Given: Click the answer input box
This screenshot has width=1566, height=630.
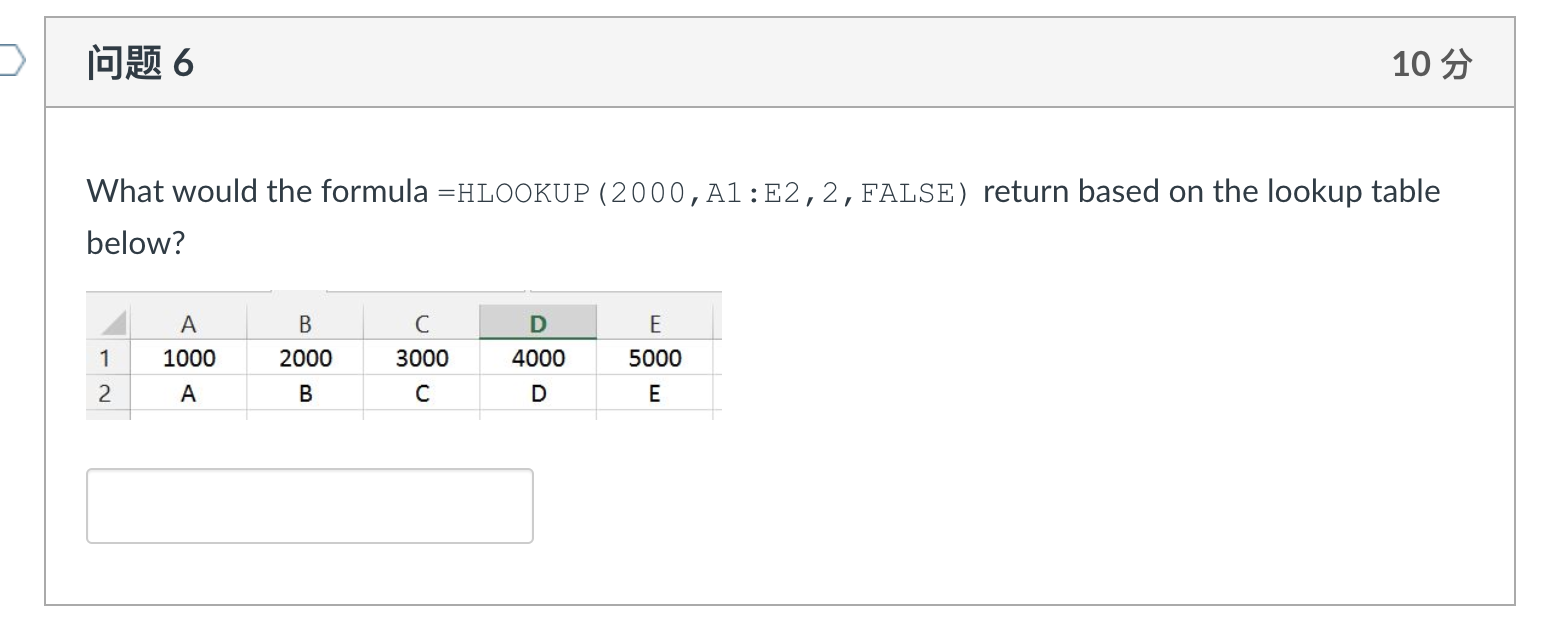Looking at the screenshot, I should (x=310, y=506).
